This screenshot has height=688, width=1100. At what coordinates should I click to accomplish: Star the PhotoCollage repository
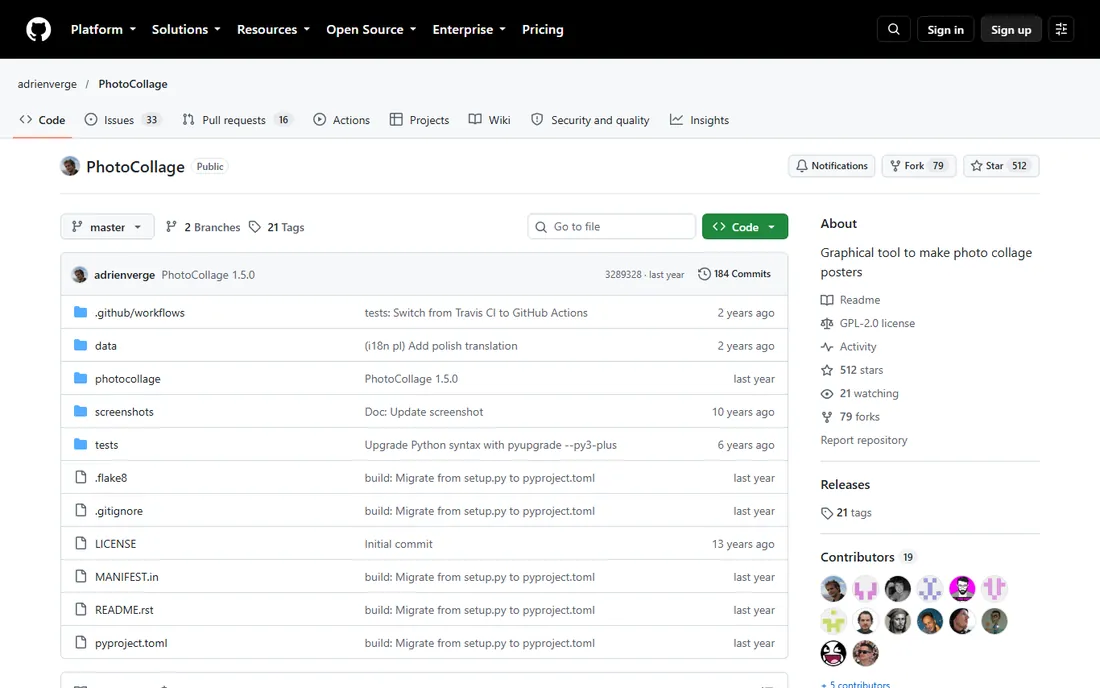pos(1001,166)
